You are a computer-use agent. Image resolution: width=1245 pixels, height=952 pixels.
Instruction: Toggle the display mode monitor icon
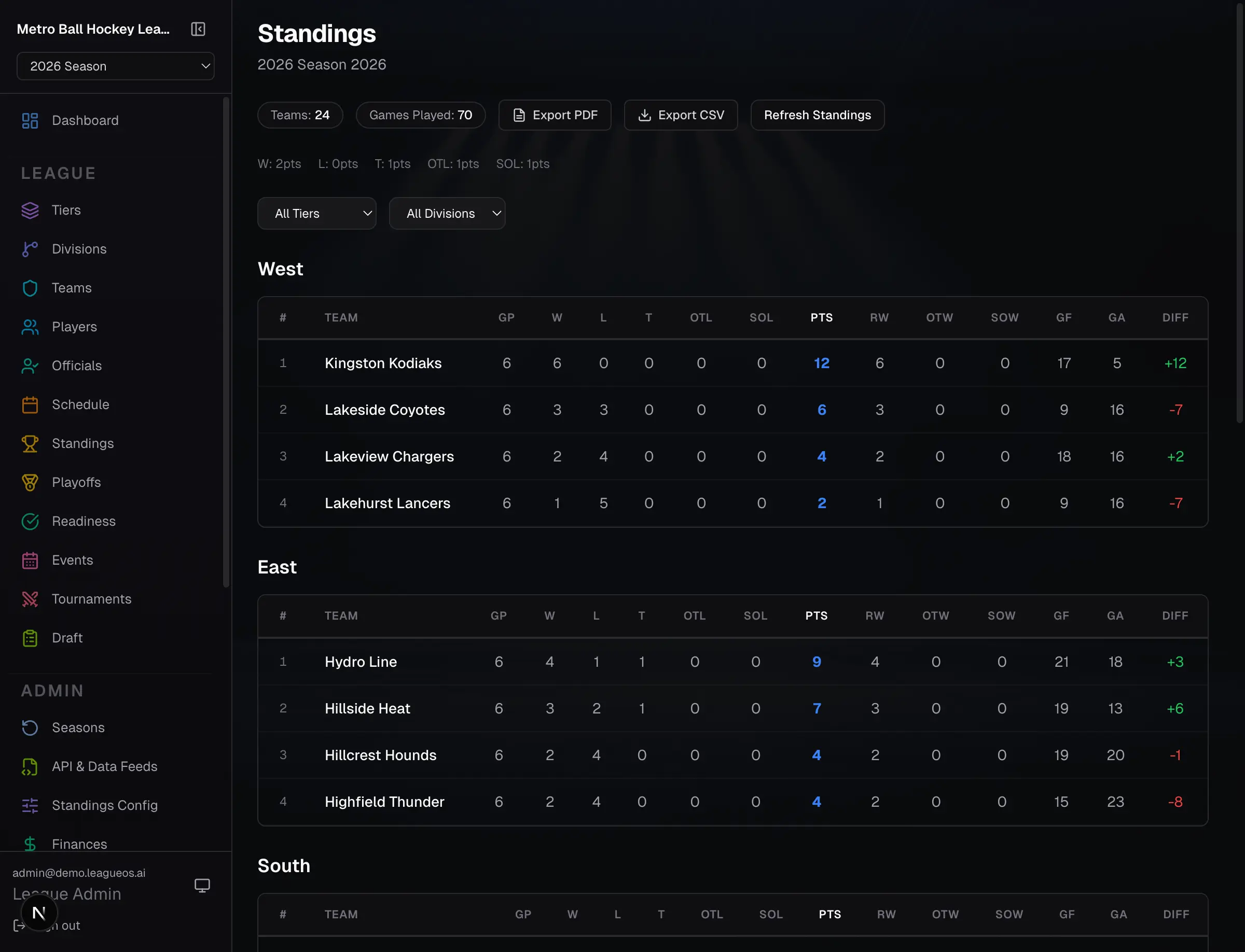(x=202, y=885)
